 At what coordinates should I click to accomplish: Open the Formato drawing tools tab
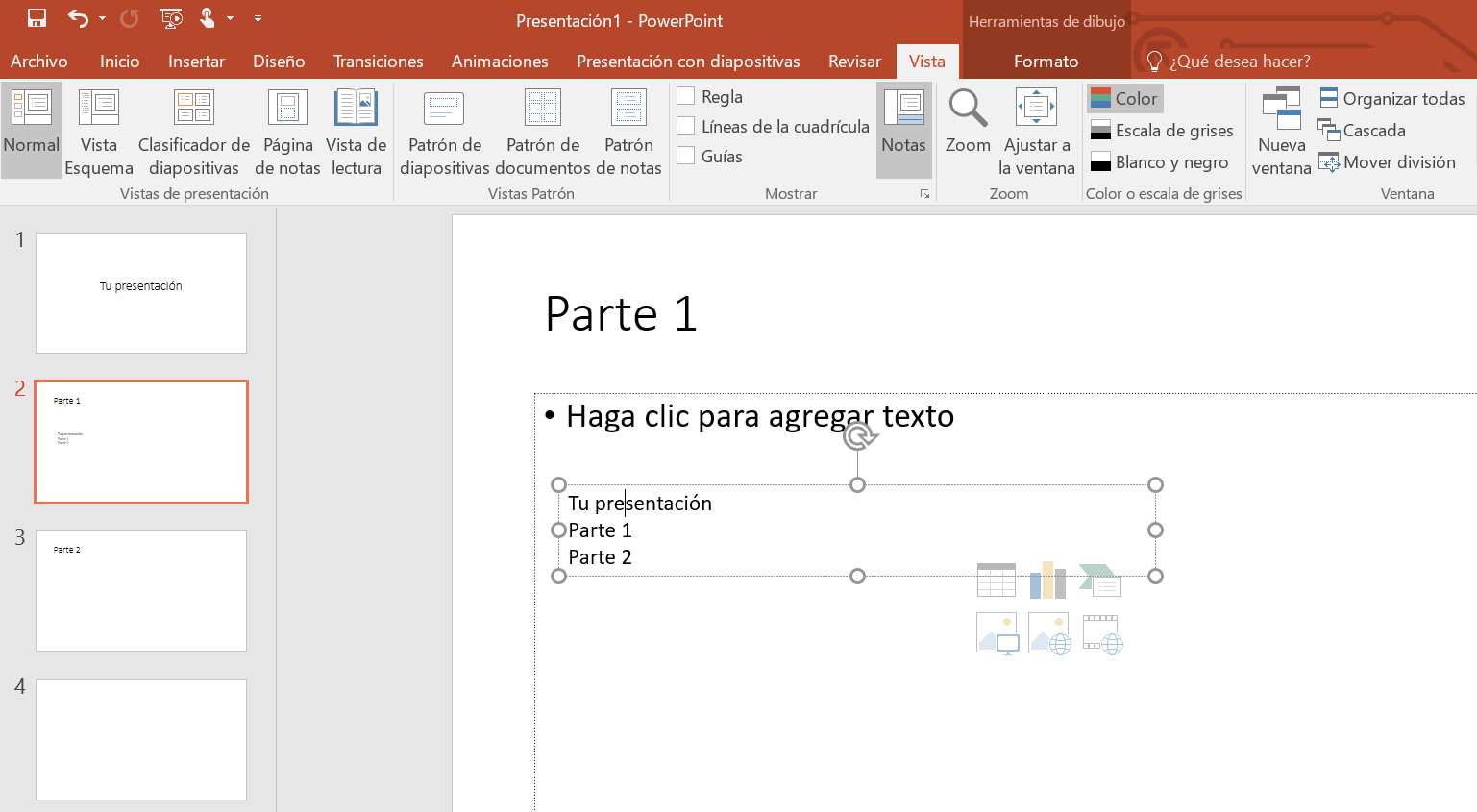click(1046, 62)
